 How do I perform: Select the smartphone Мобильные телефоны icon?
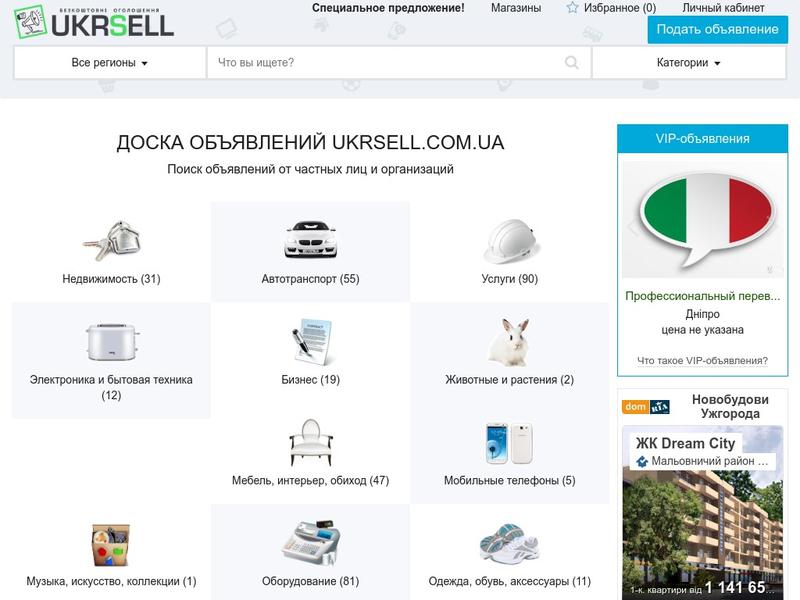[509, 442]
